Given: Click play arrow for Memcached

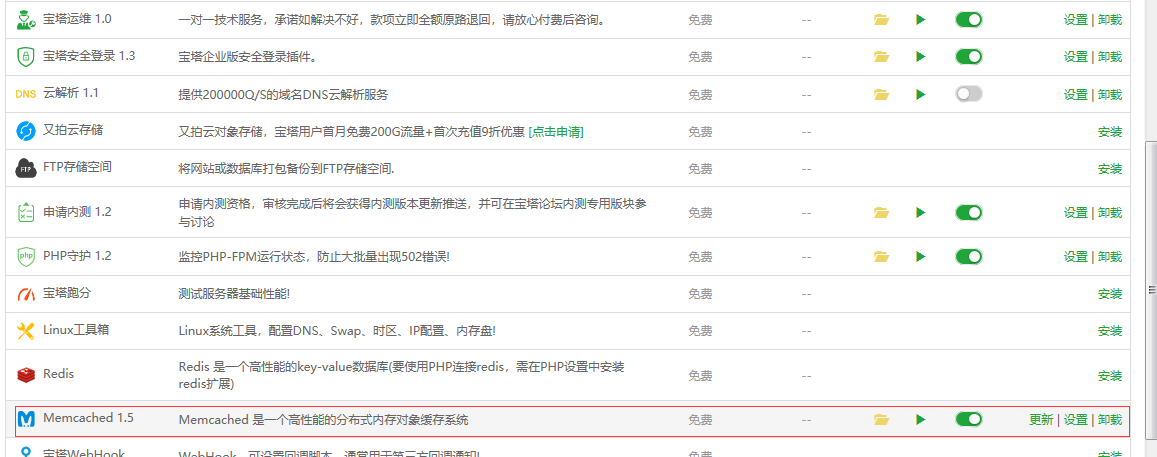Looking at the screenshot, I should click(x=920, y=419).
